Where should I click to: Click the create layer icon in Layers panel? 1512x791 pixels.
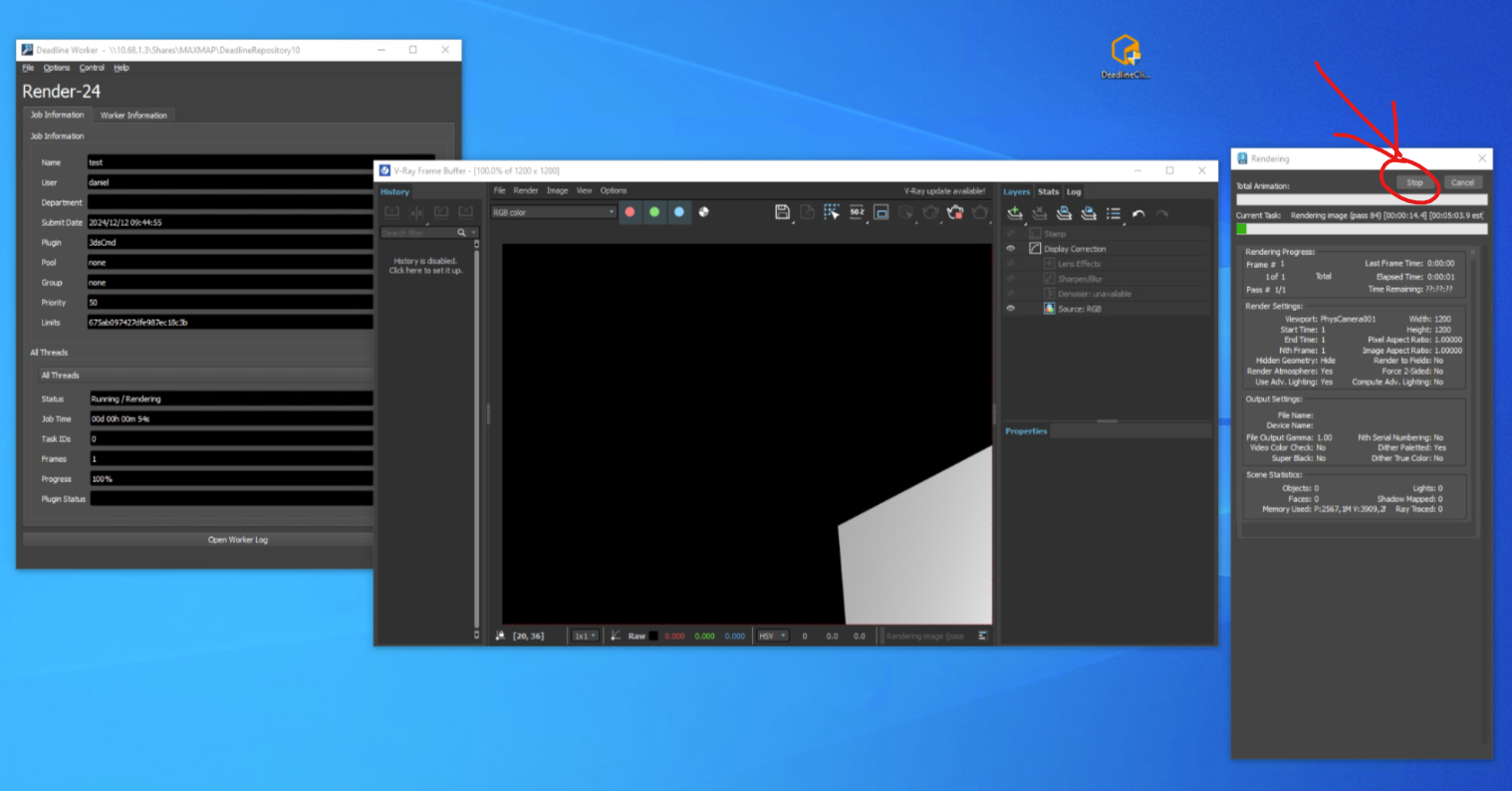point(1015,213)
